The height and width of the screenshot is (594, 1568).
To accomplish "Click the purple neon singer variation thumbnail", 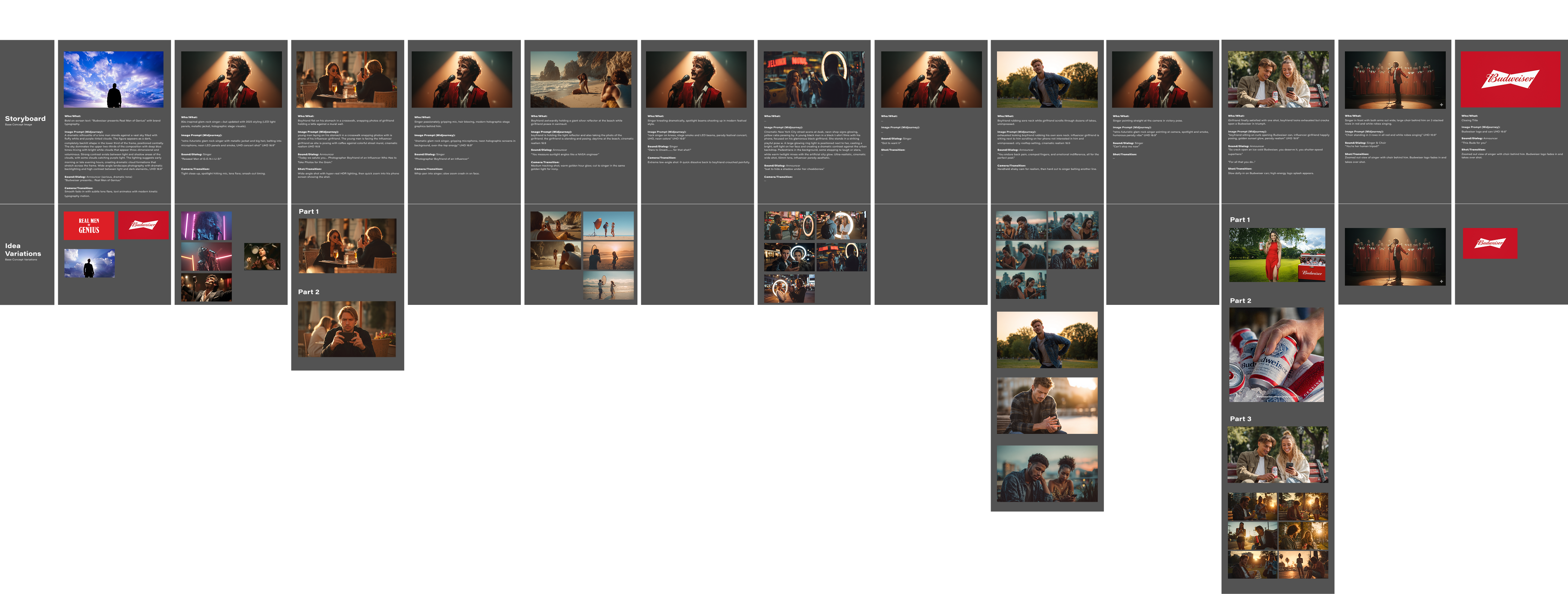I will tap(206, 225).
